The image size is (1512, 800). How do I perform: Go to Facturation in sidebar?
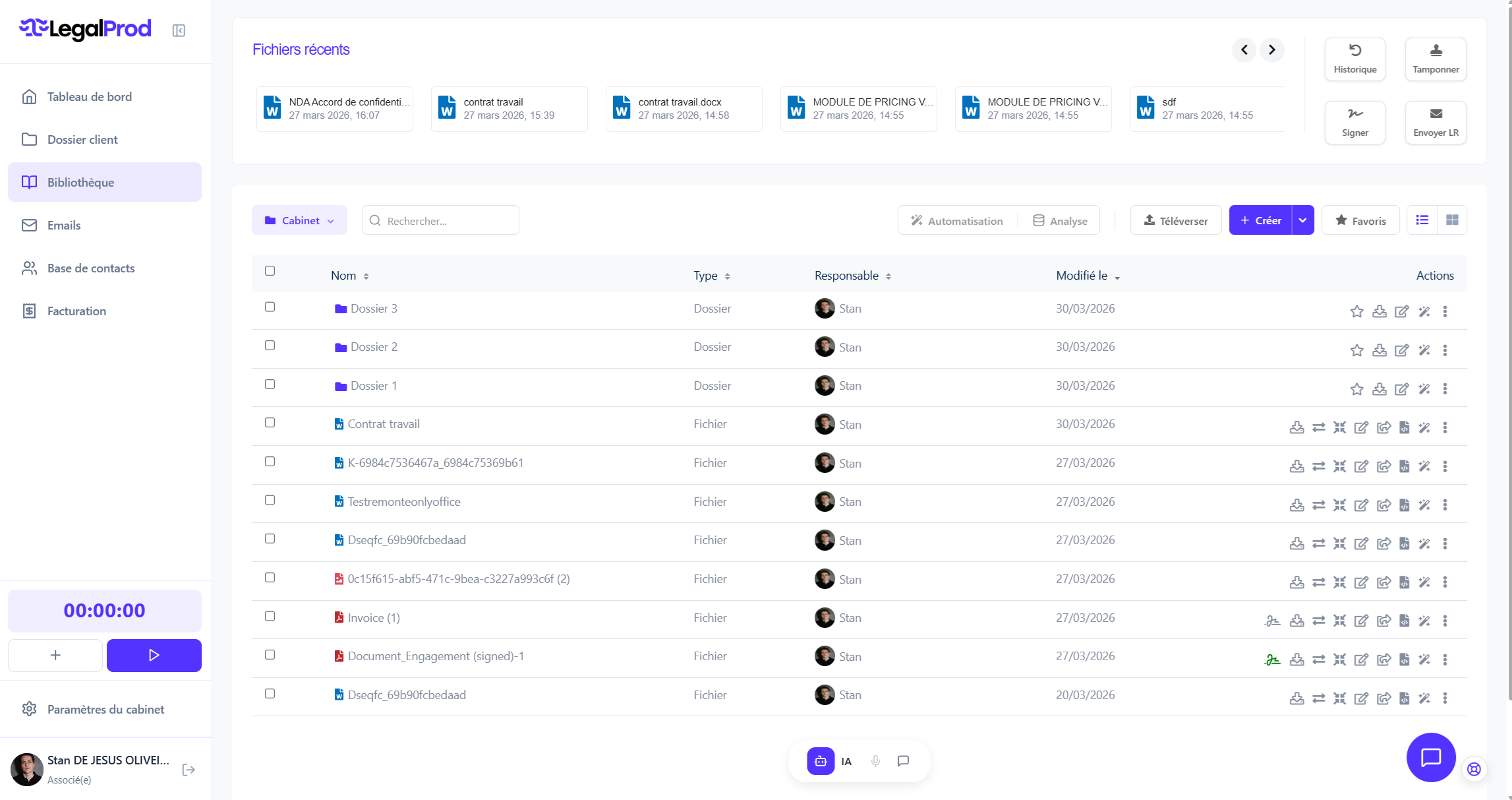(76, 311)
